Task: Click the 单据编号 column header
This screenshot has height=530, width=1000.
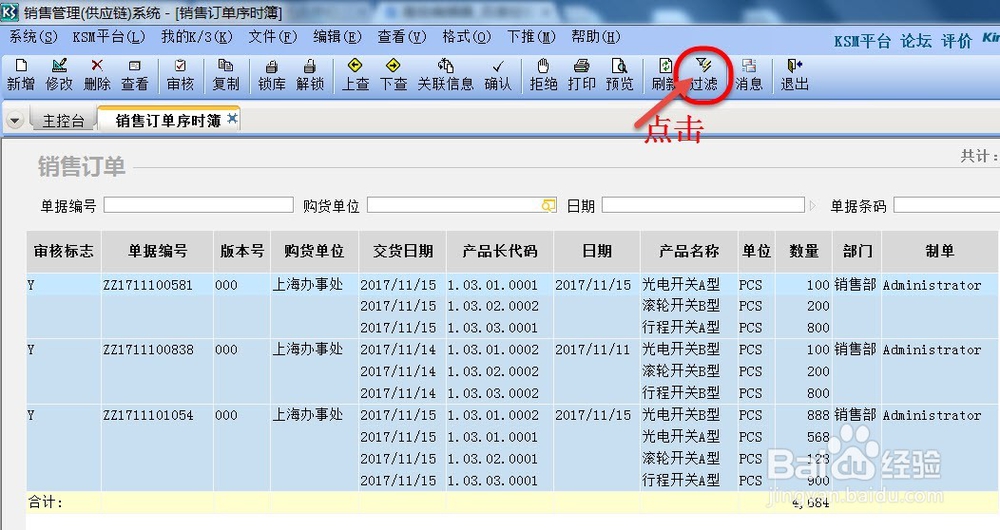Action: click(x=158, y=251)
